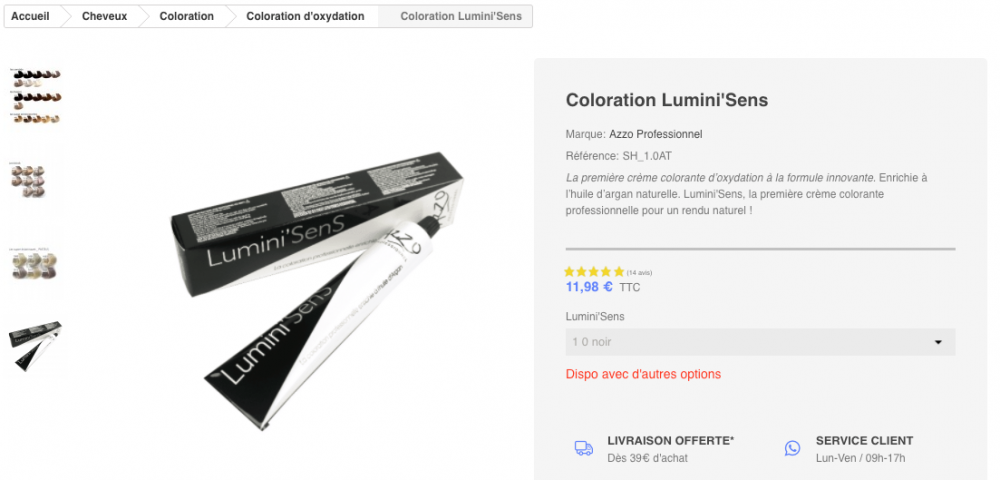Viewport: 1000px width, 480px height.
Task: Click the yellow star rating
Action: (x=594, y=271)
